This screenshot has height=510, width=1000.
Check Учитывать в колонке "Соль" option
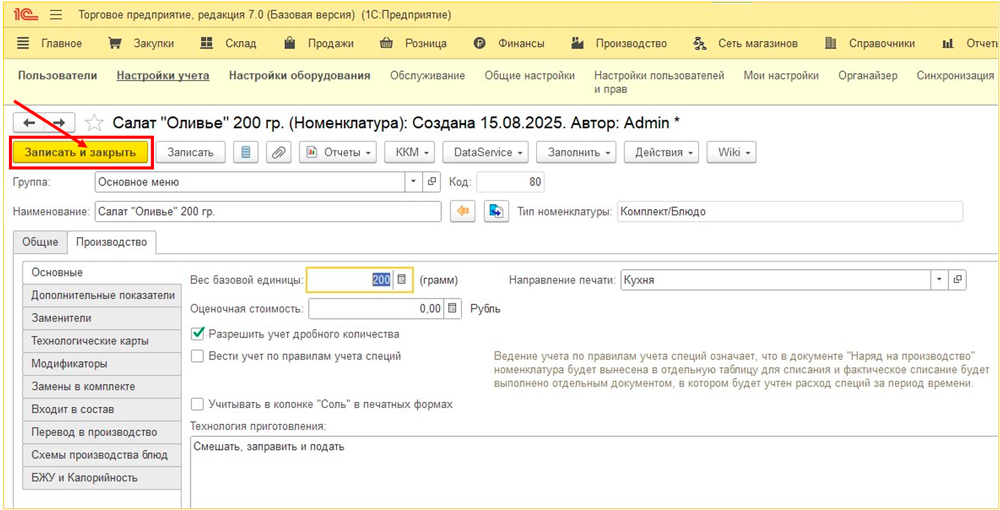198,404
